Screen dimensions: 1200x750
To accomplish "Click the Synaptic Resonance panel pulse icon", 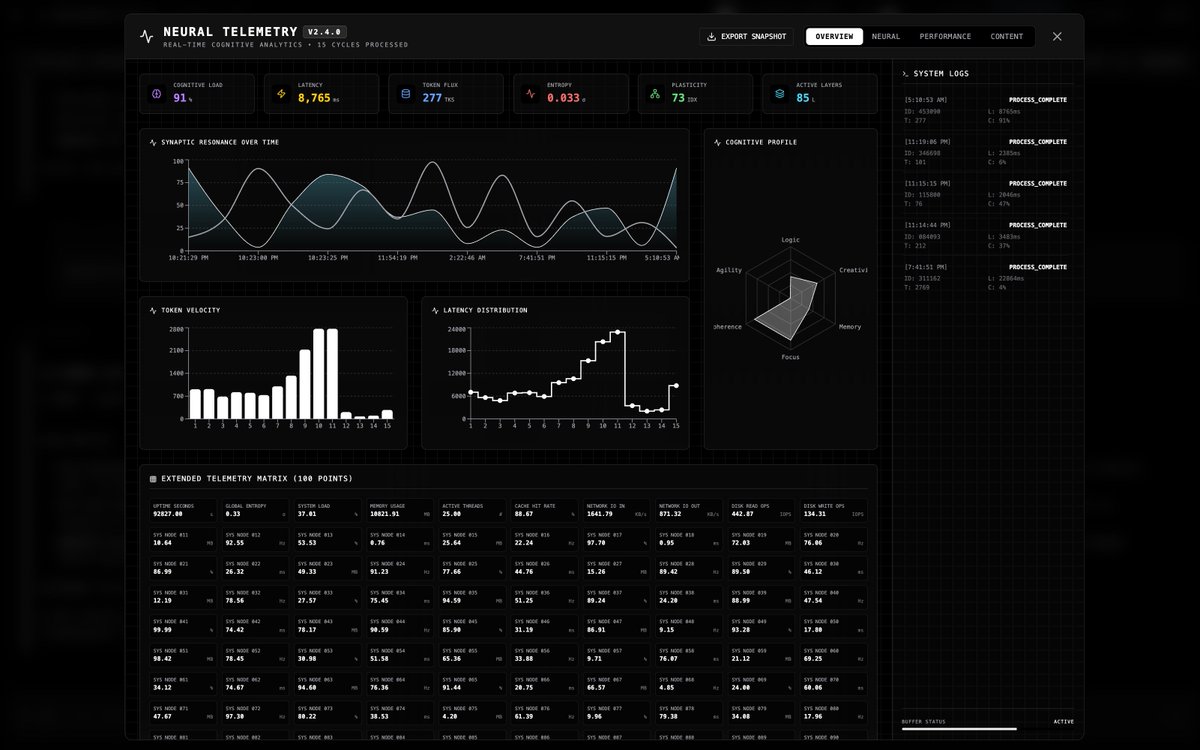I will pos(153,142).
